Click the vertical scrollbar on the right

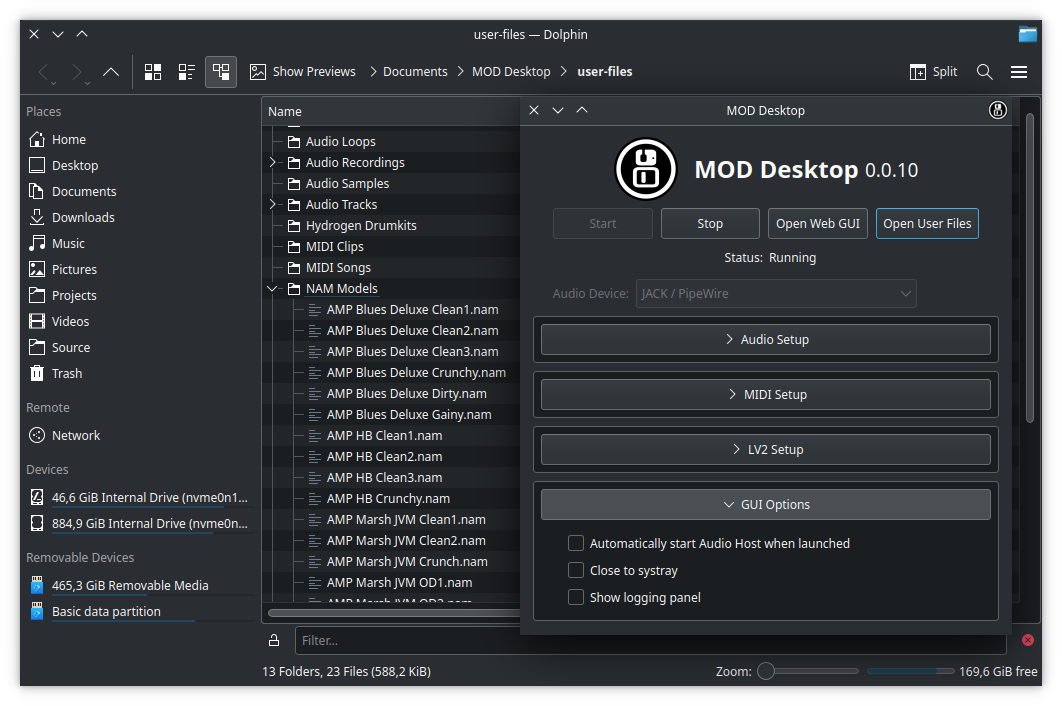click(1030, 268)
